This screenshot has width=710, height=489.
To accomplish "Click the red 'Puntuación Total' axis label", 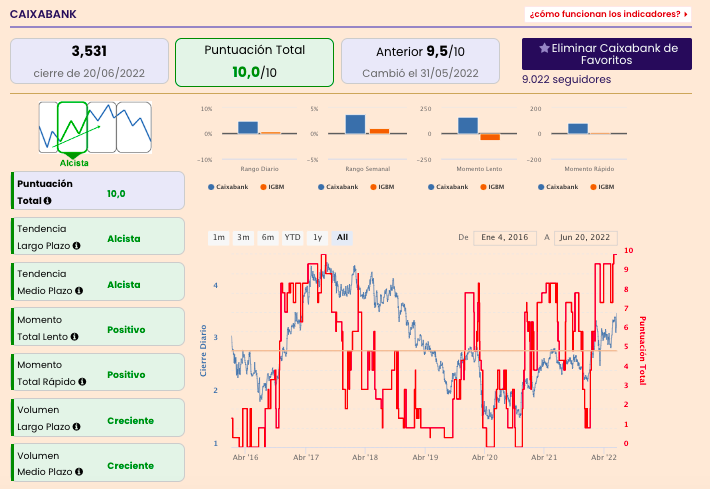I will pos(643,350).
